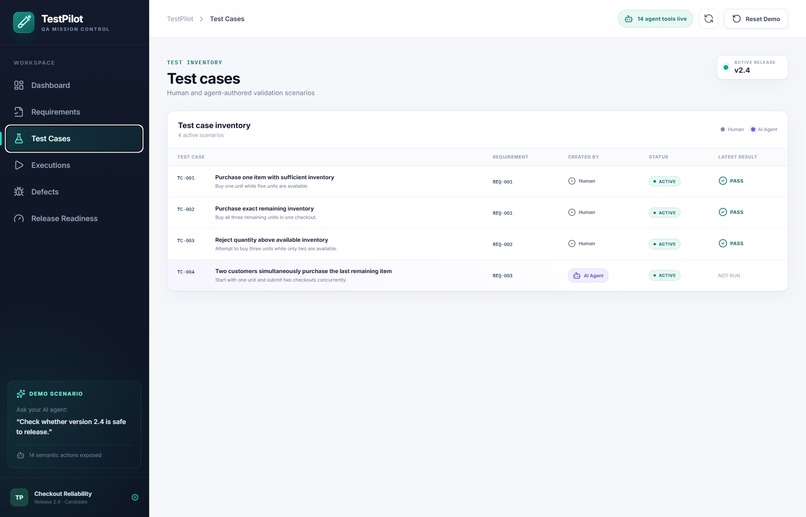Screen dimensions: 806x517
Task: Open the Defects page
Action: (x=74, y=192)
